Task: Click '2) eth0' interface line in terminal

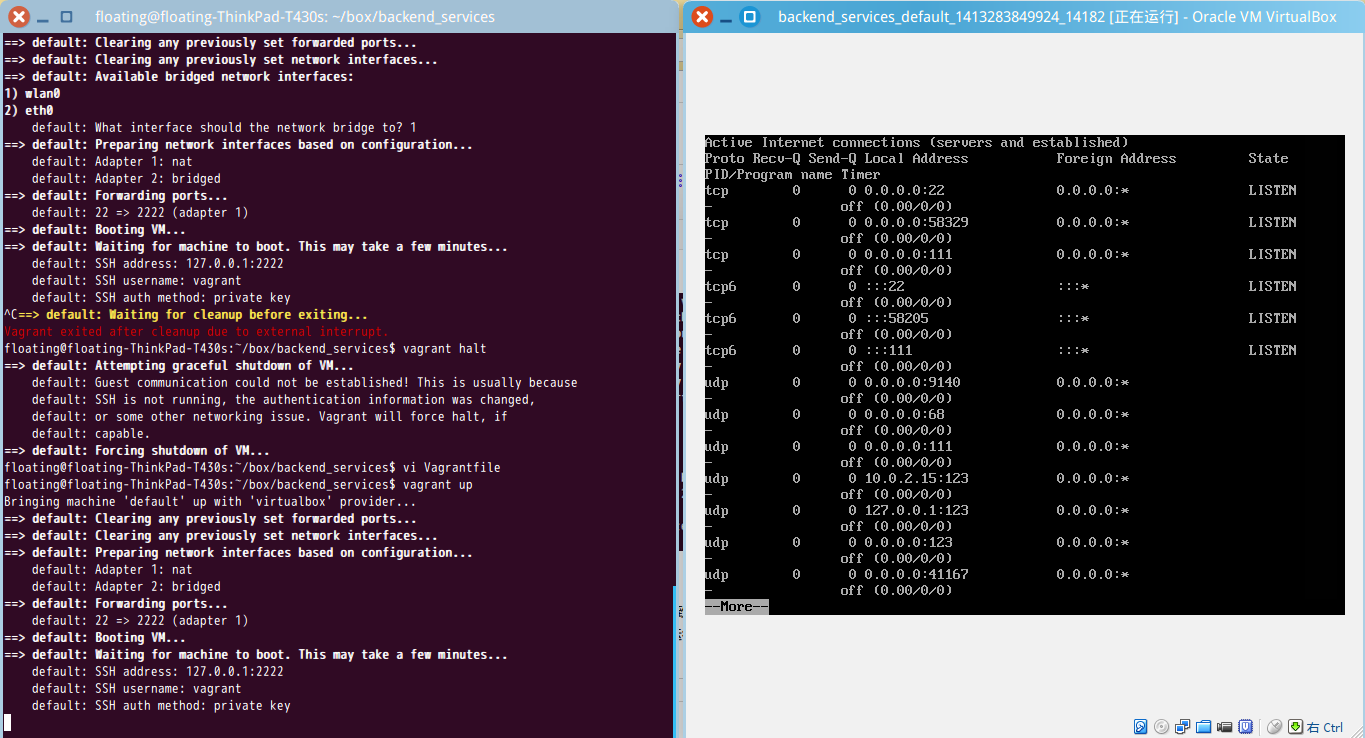Action: click(28, 111)
